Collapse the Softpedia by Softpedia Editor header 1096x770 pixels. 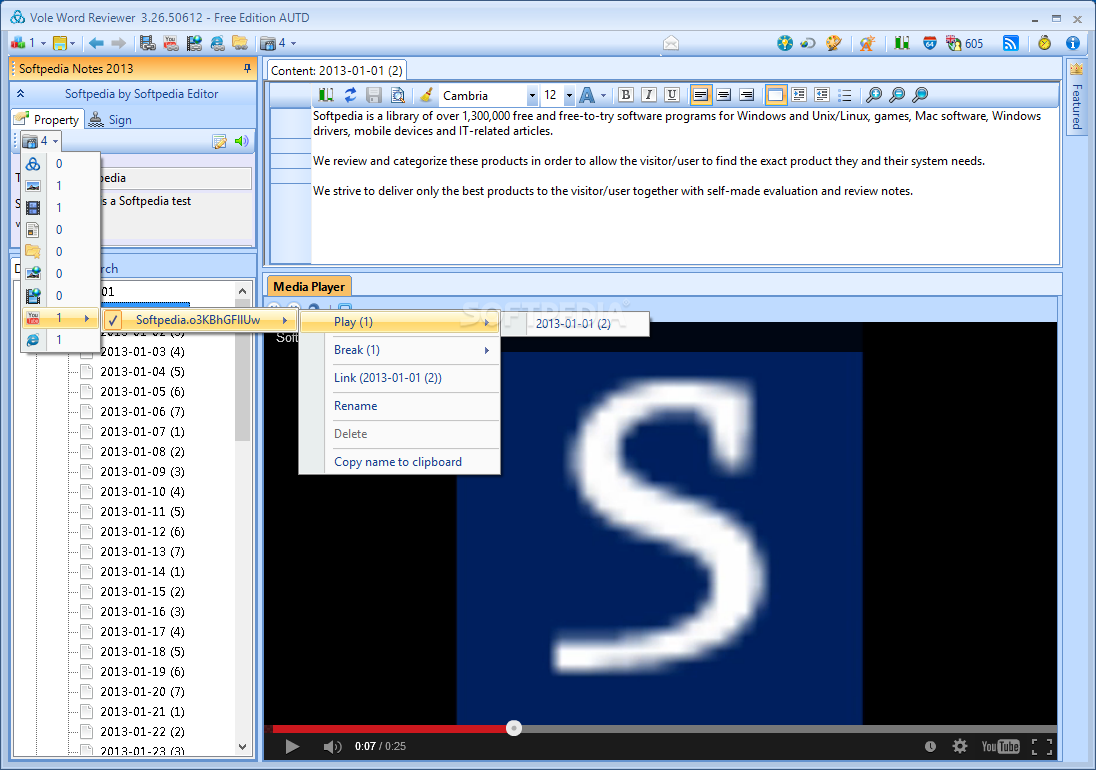point(20,94)
